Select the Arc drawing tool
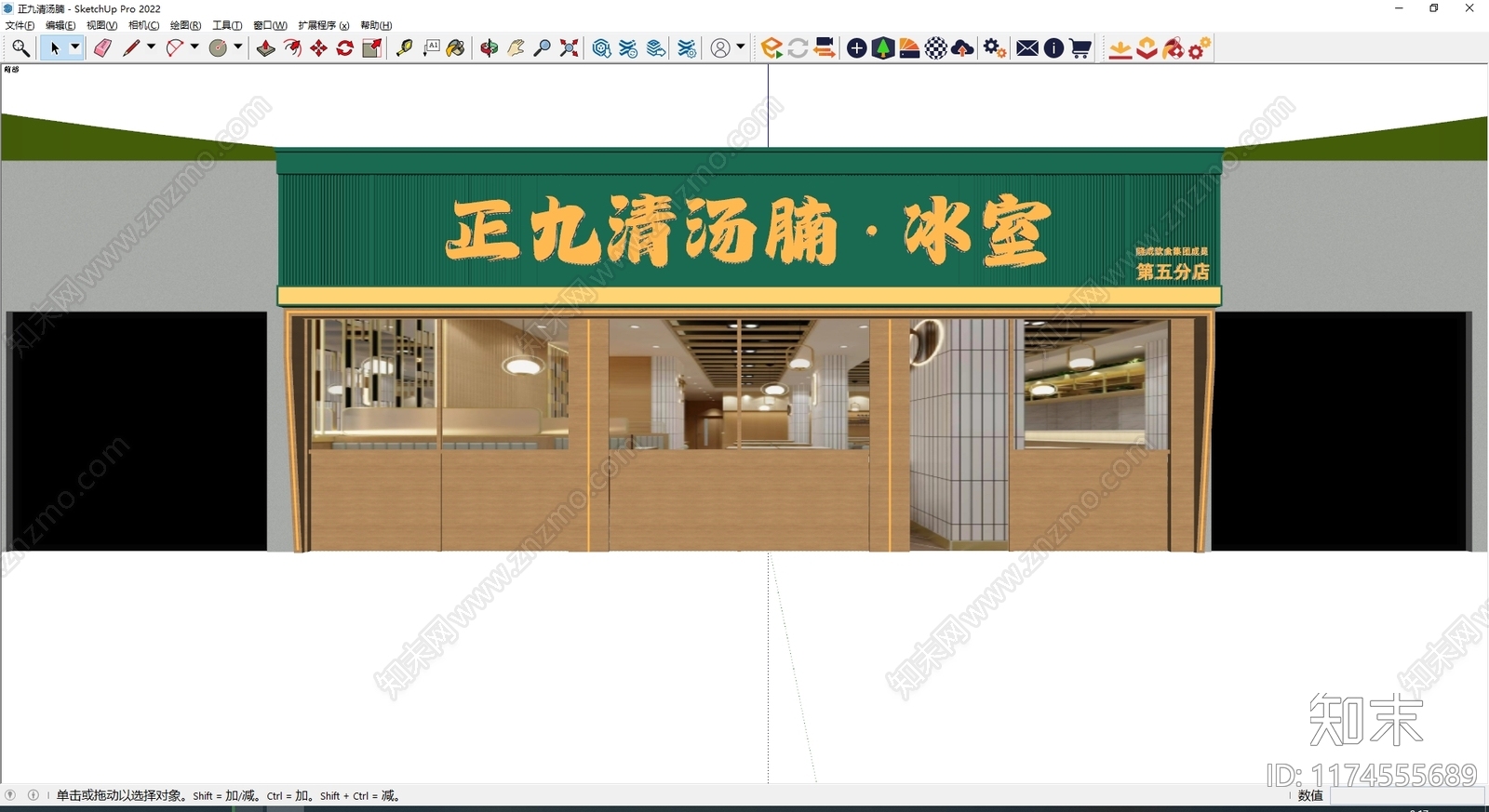Screen dimensions: 1489x812 (x=174, y=48)
